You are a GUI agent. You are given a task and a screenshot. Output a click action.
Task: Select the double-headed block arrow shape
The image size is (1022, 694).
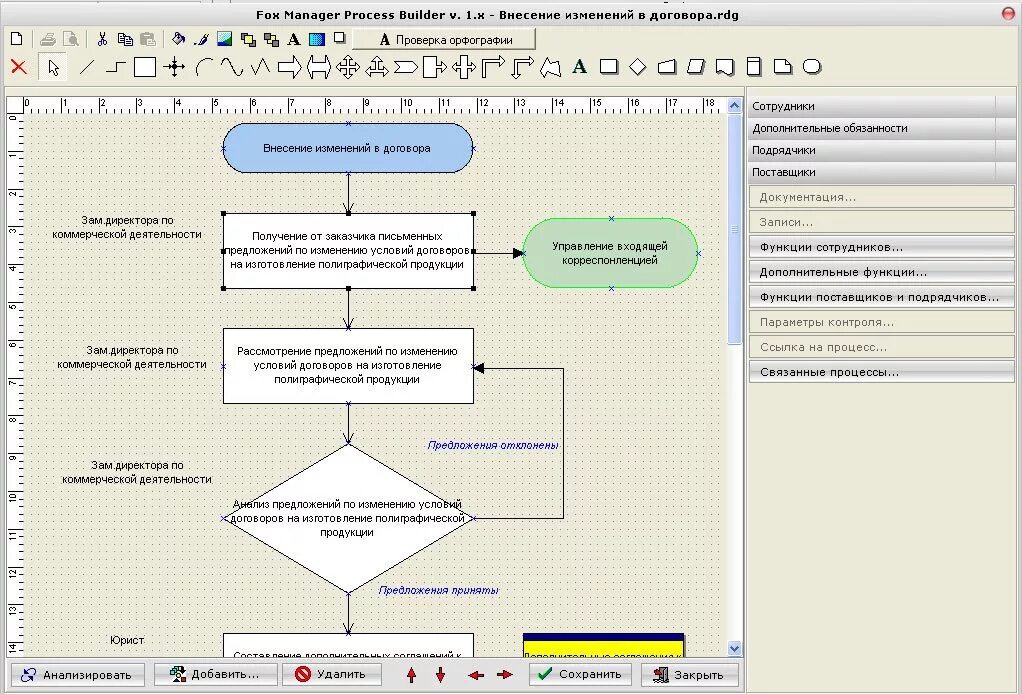pos(319,66)
